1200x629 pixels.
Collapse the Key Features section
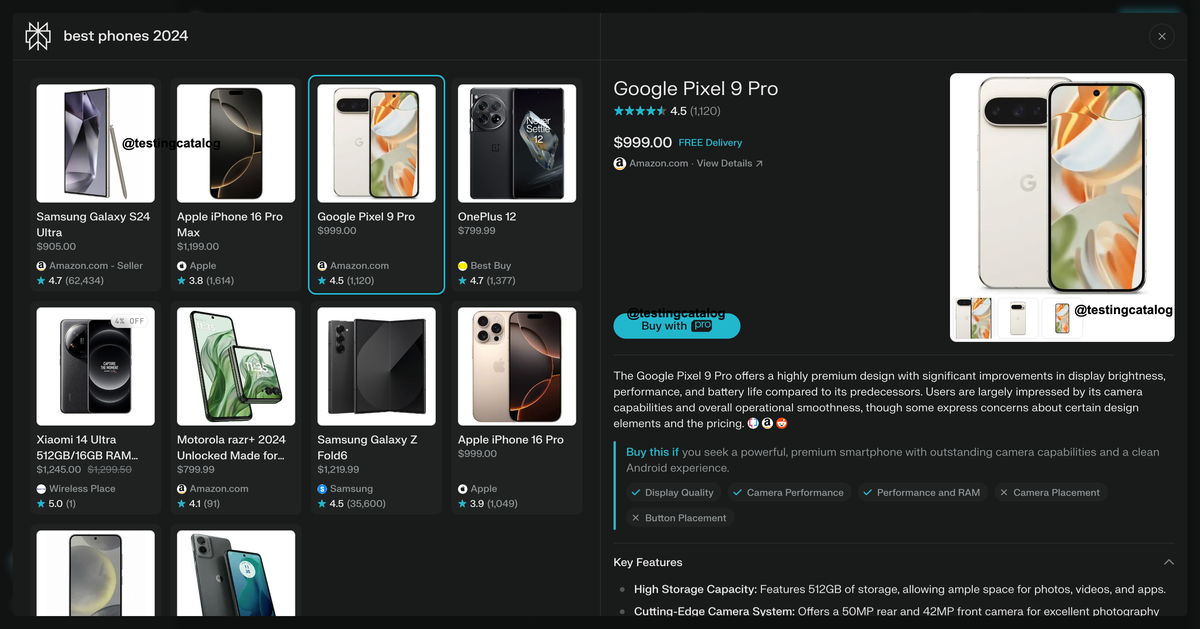[x=1168, y=562]
